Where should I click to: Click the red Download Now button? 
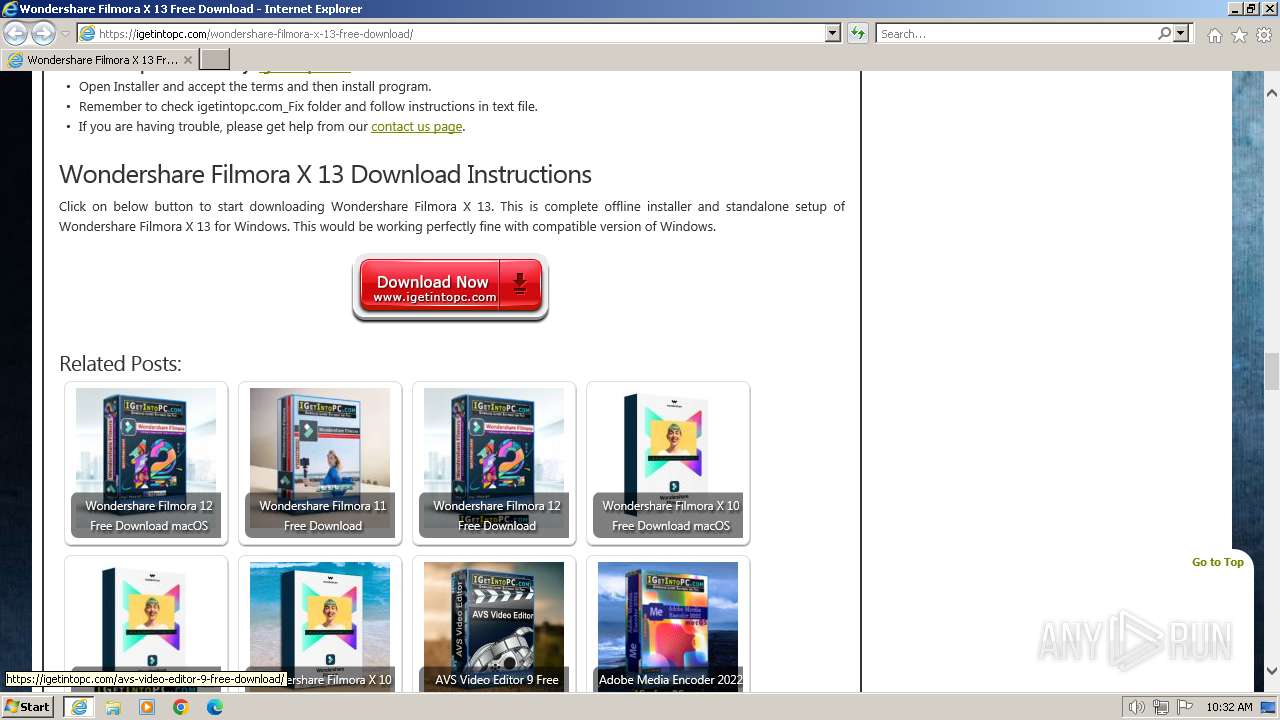click(x=450, y=287)
